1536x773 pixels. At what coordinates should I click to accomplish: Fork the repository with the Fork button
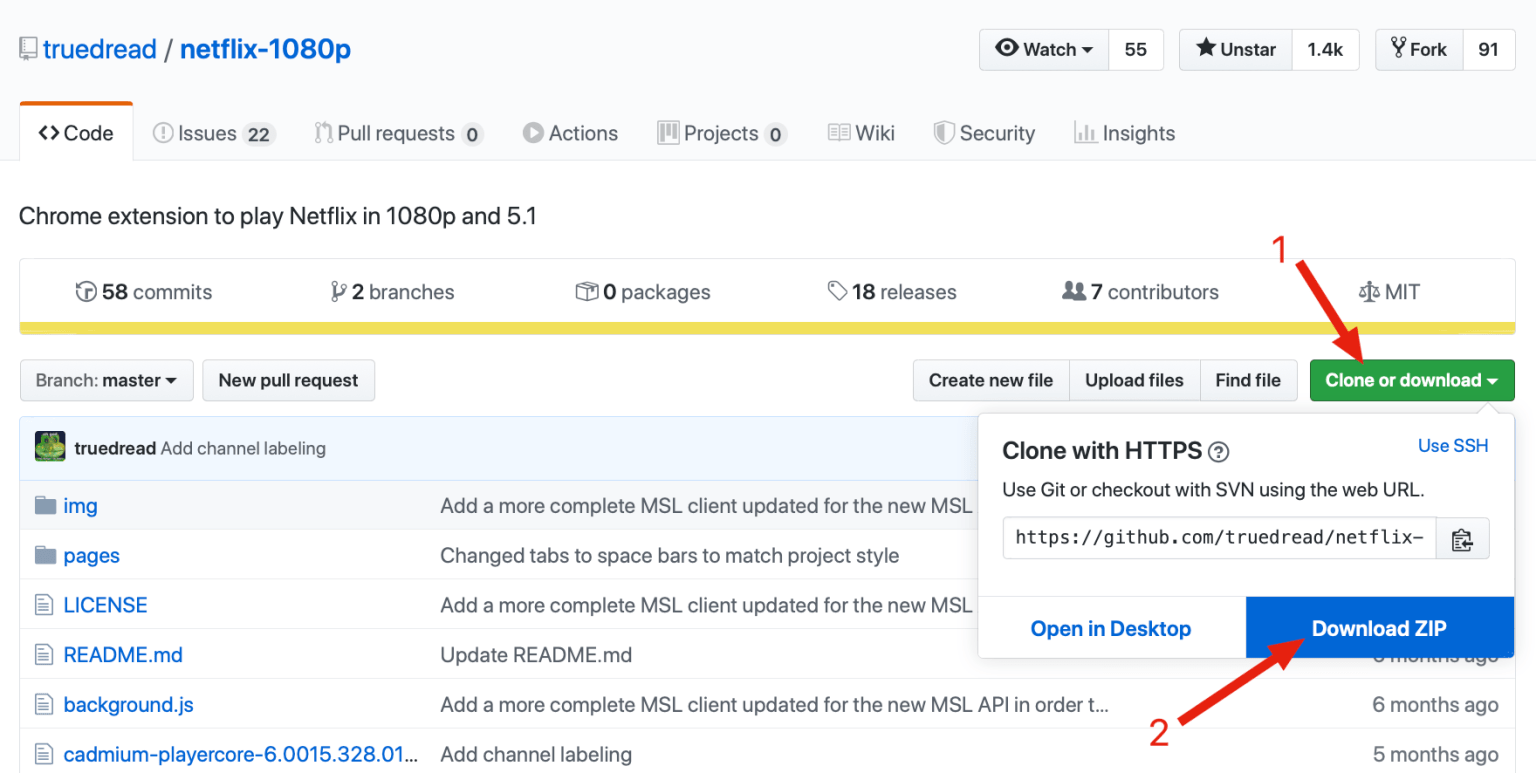[1419, 49]
